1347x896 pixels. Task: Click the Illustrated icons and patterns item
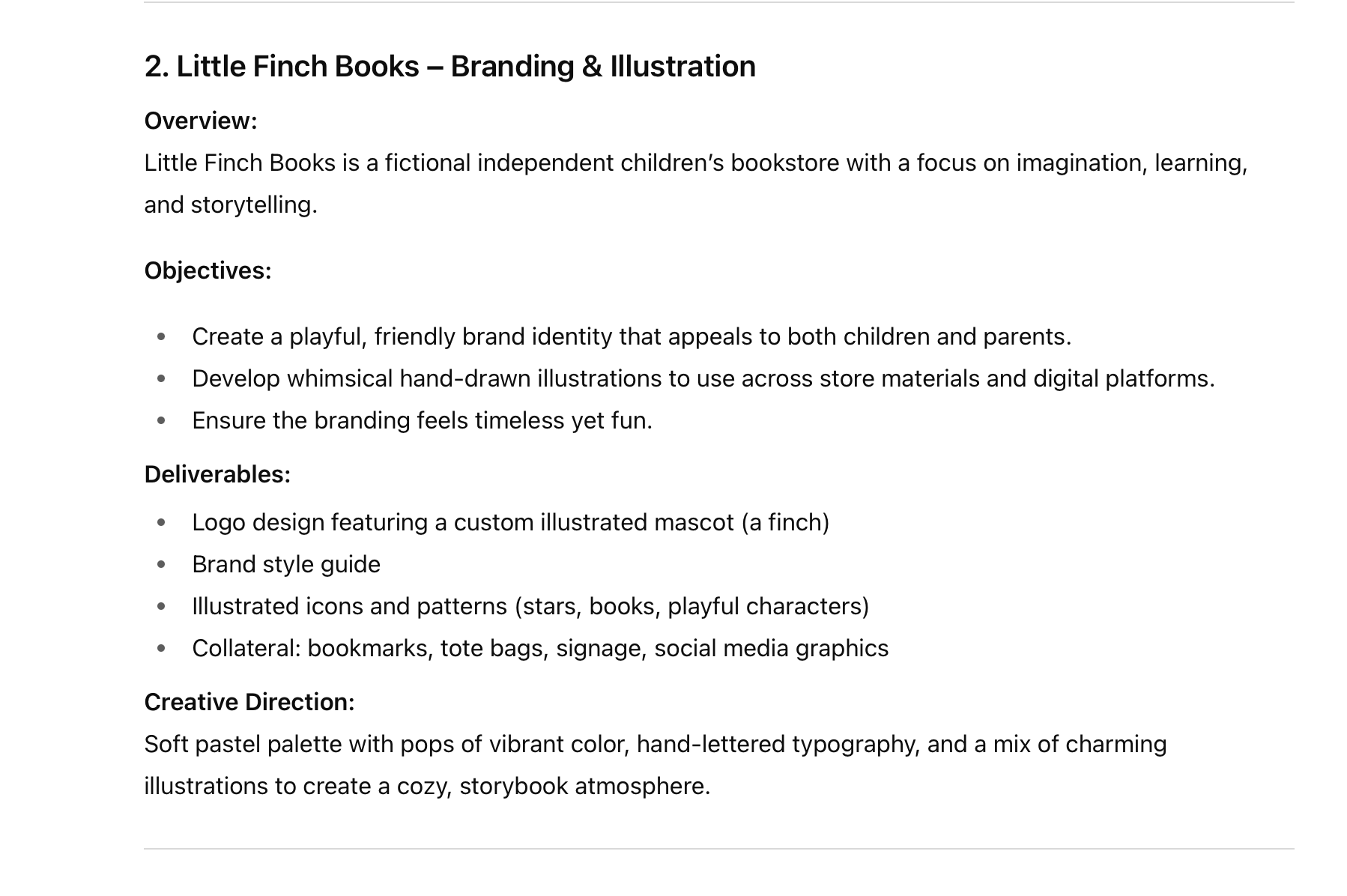click(530, 607)
